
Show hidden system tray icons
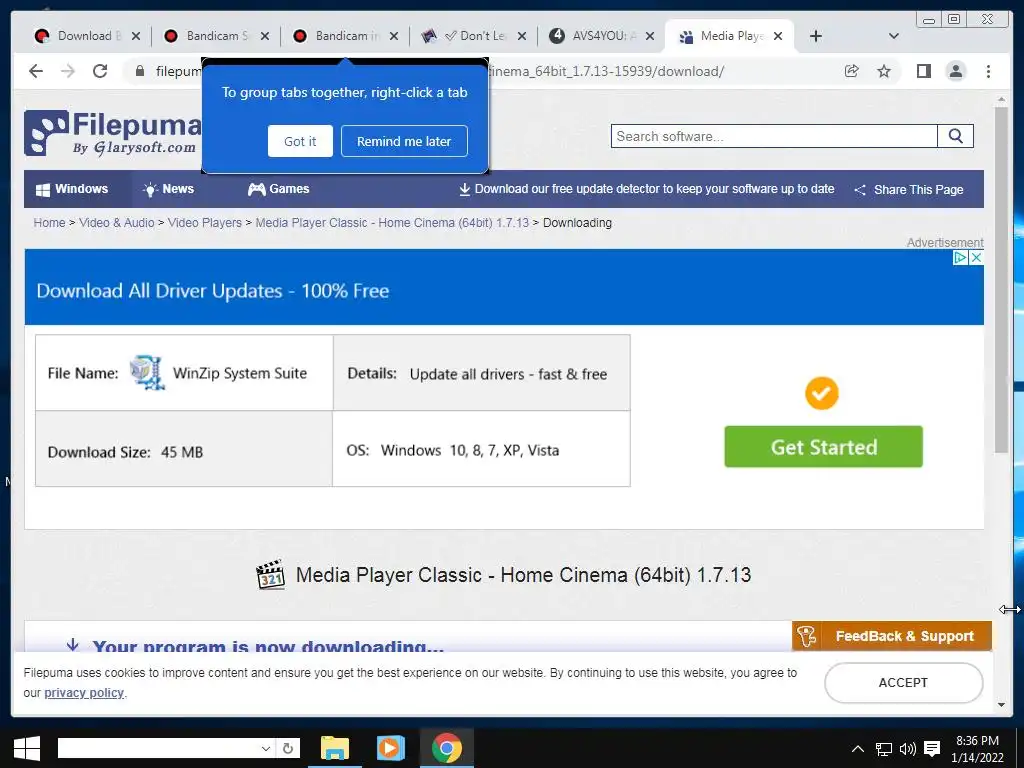tap(858, 749)
